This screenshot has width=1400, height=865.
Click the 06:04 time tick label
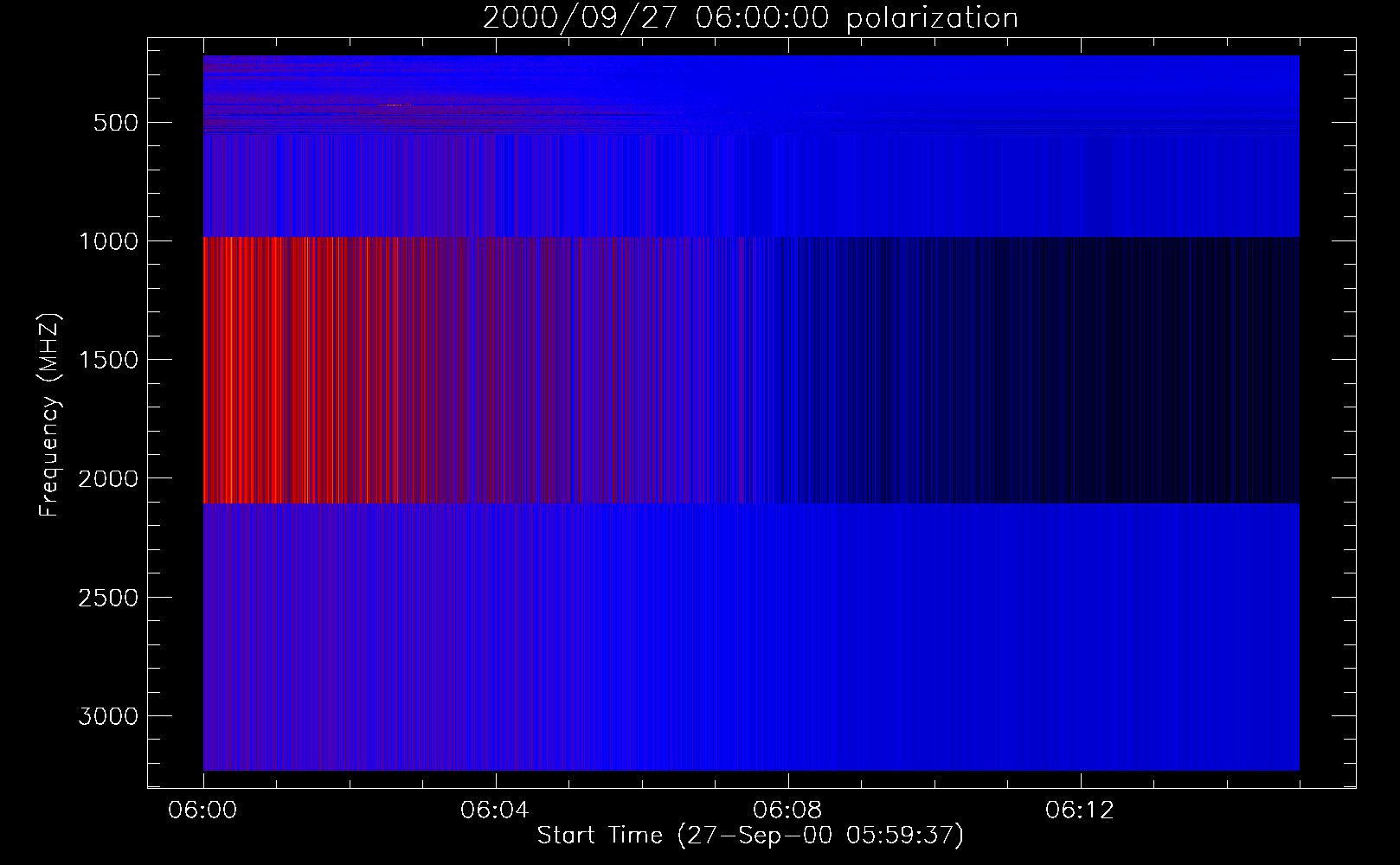point(495,811)
